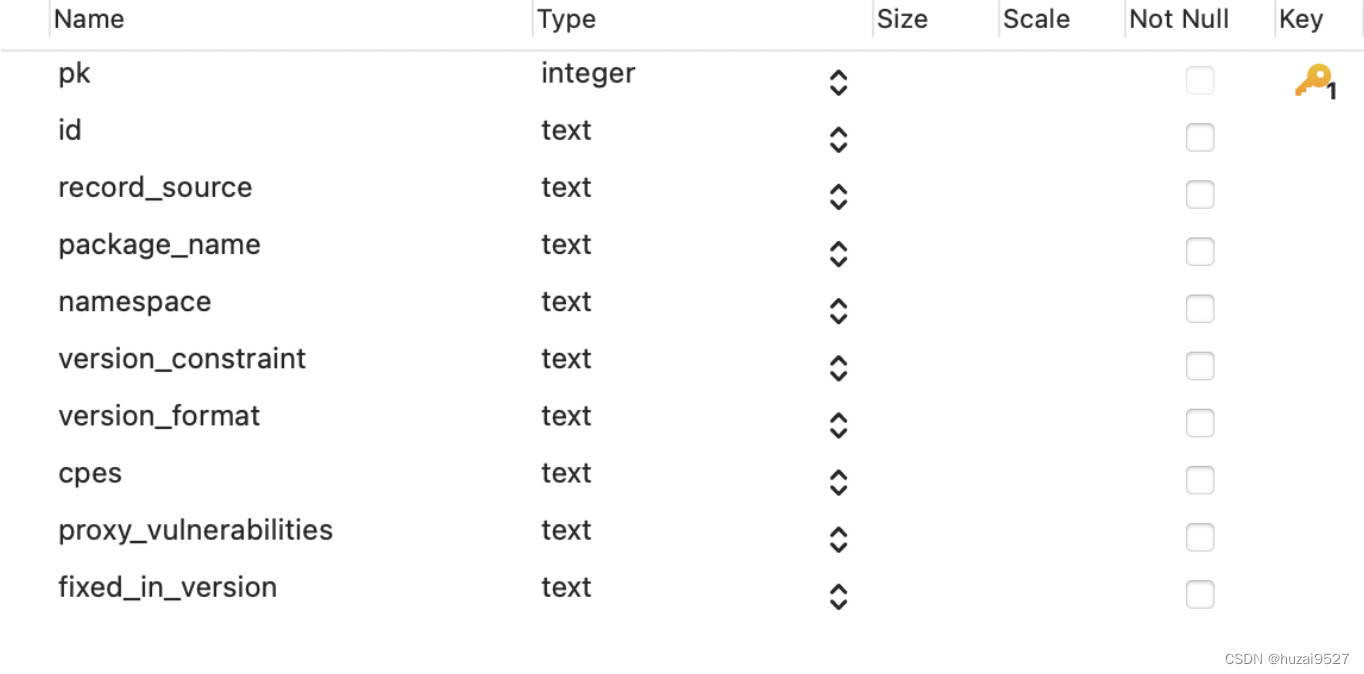Open type dropdown for version_format
Screen dimensions: 1364x674
(839, 425)
